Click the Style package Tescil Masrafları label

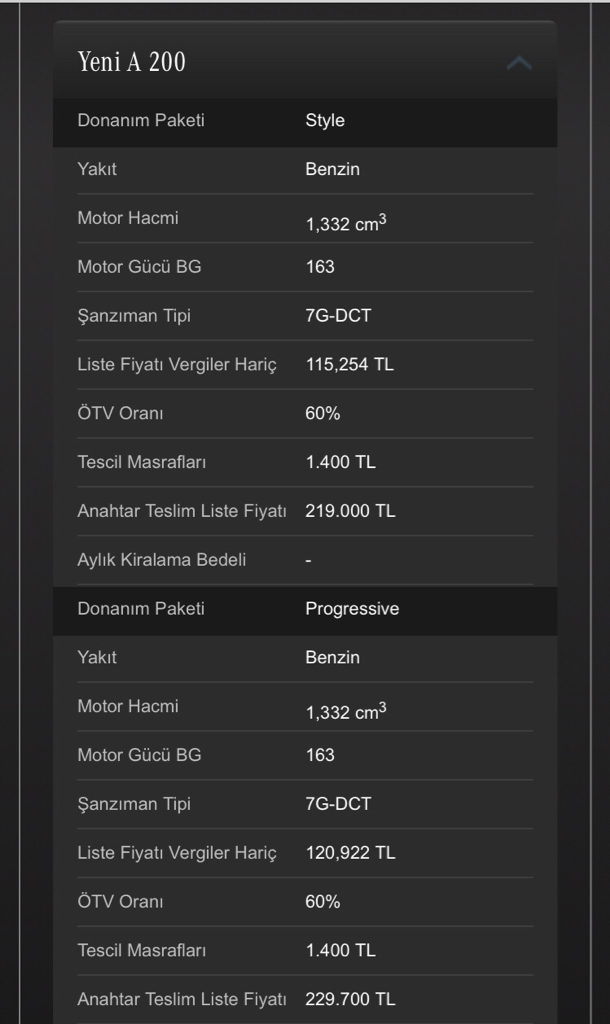[x=142, y=462]
